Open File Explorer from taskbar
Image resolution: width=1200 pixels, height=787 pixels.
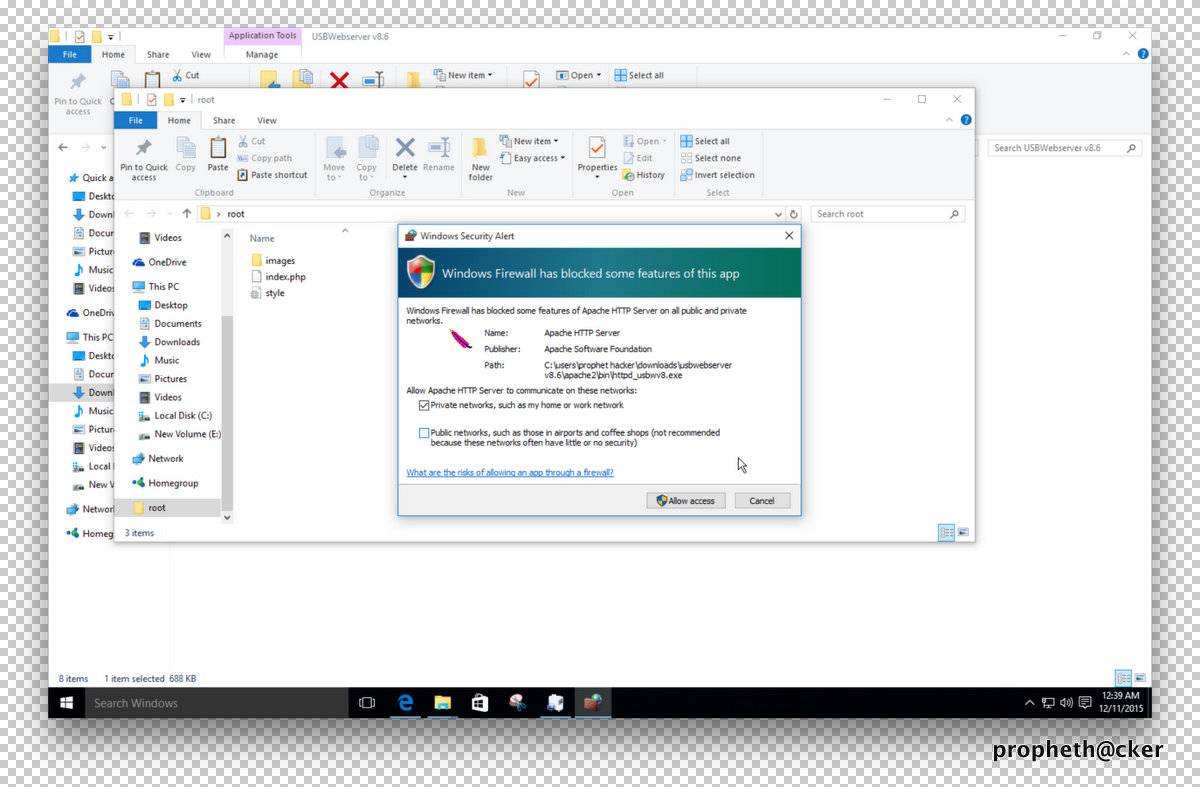[x=443, y=703]
